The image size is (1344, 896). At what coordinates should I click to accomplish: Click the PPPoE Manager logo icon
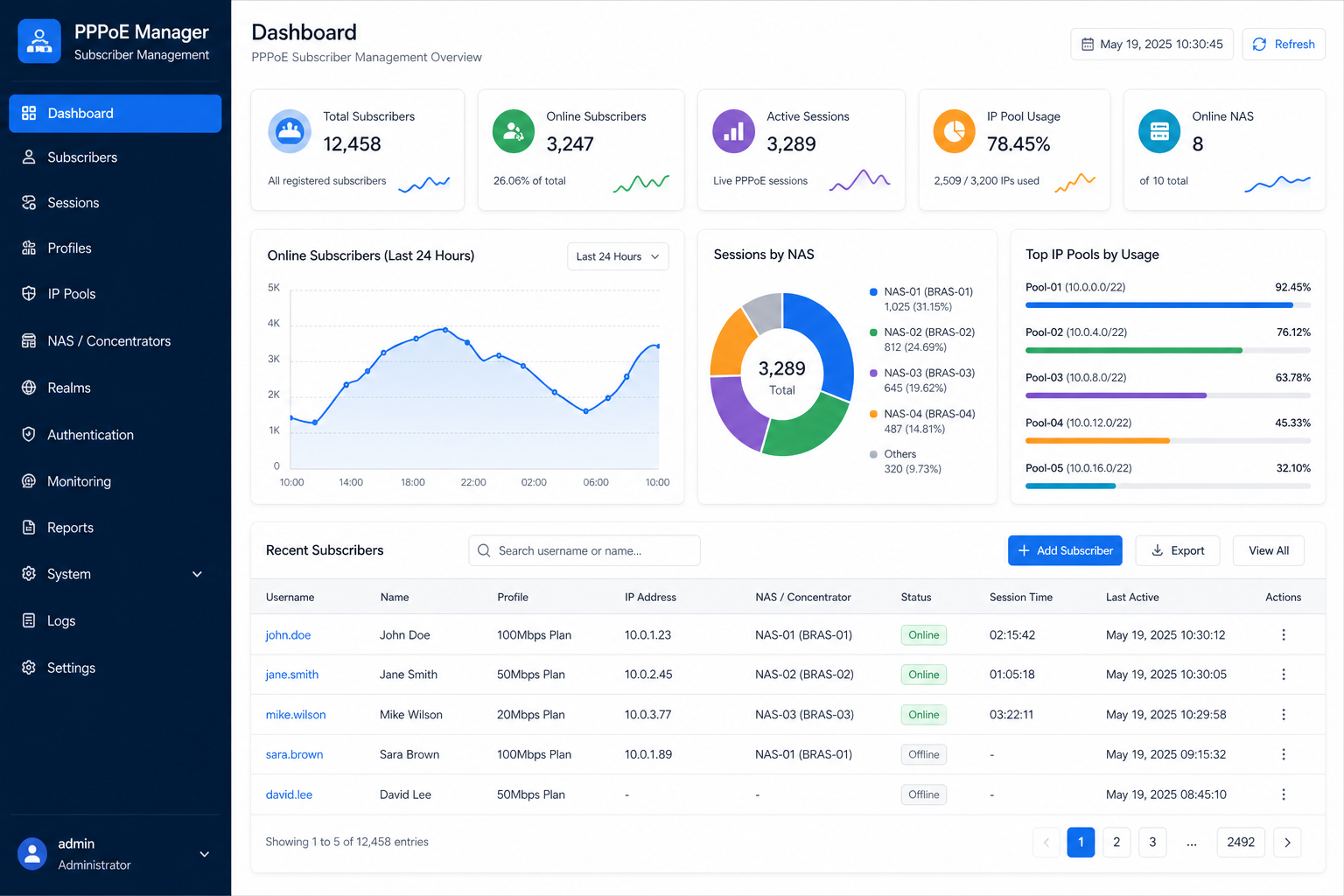(x=39, y=41)
